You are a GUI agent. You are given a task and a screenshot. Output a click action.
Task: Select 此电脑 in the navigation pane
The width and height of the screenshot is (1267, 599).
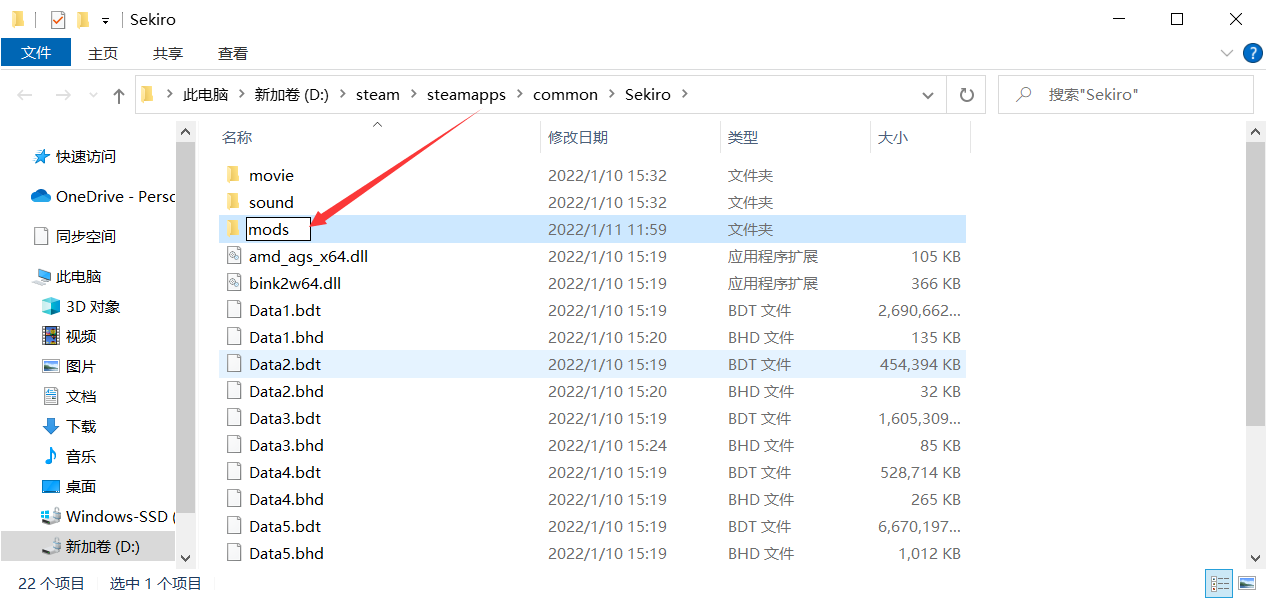tap(79, 276)
